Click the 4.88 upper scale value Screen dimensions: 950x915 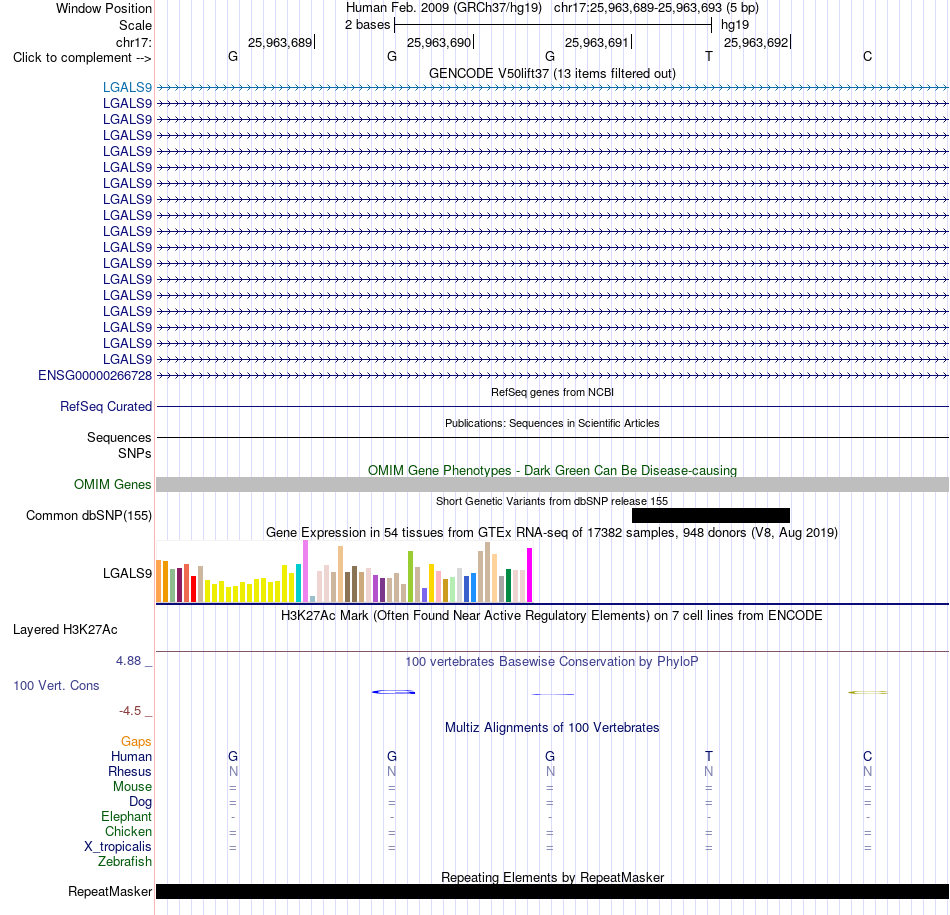tap(128, 660)
